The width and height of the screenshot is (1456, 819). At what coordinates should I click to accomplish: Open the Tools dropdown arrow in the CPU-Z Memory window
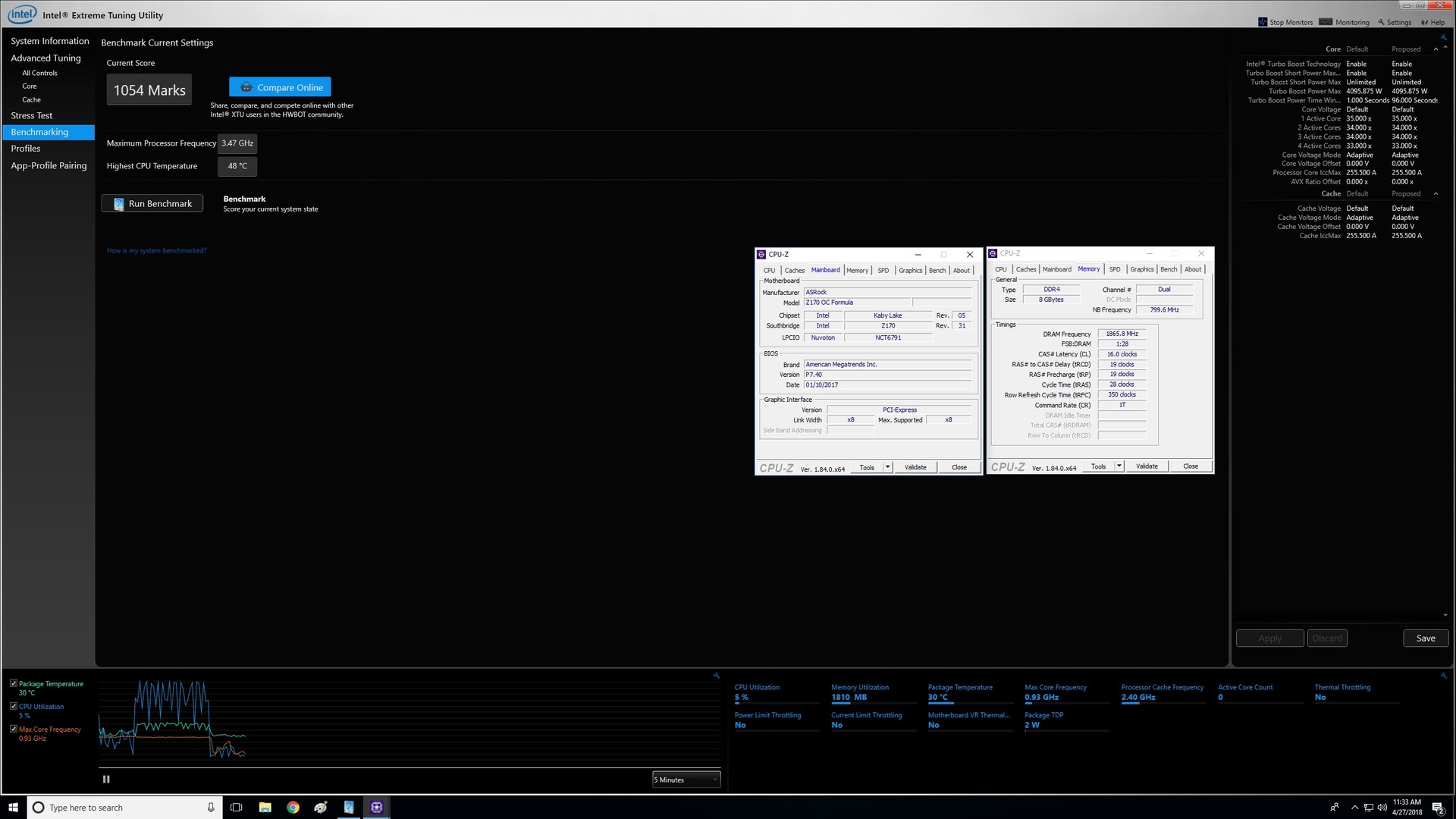click(x=1119, y=466)
